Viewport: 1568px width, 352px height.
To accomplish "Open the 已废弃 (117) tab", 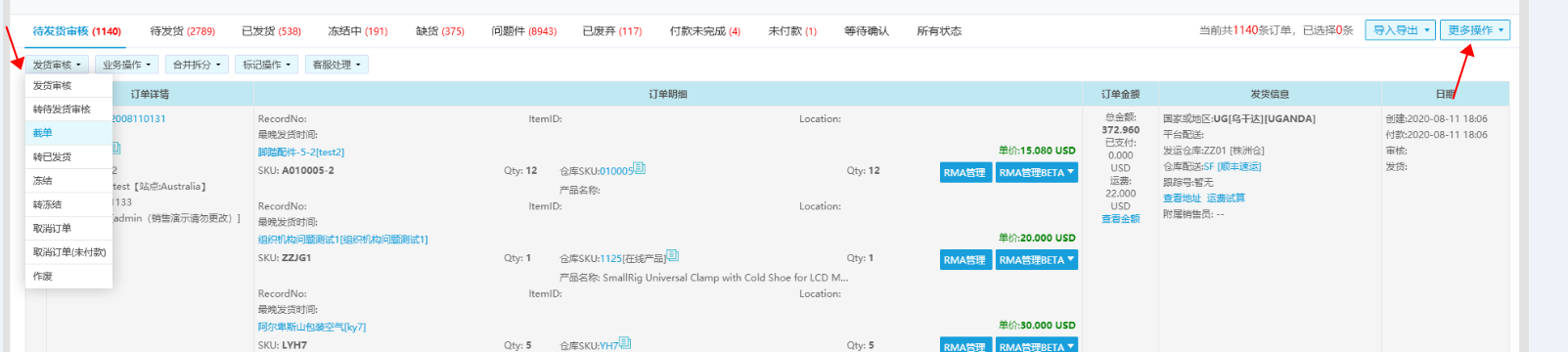I will click(612, 31).
